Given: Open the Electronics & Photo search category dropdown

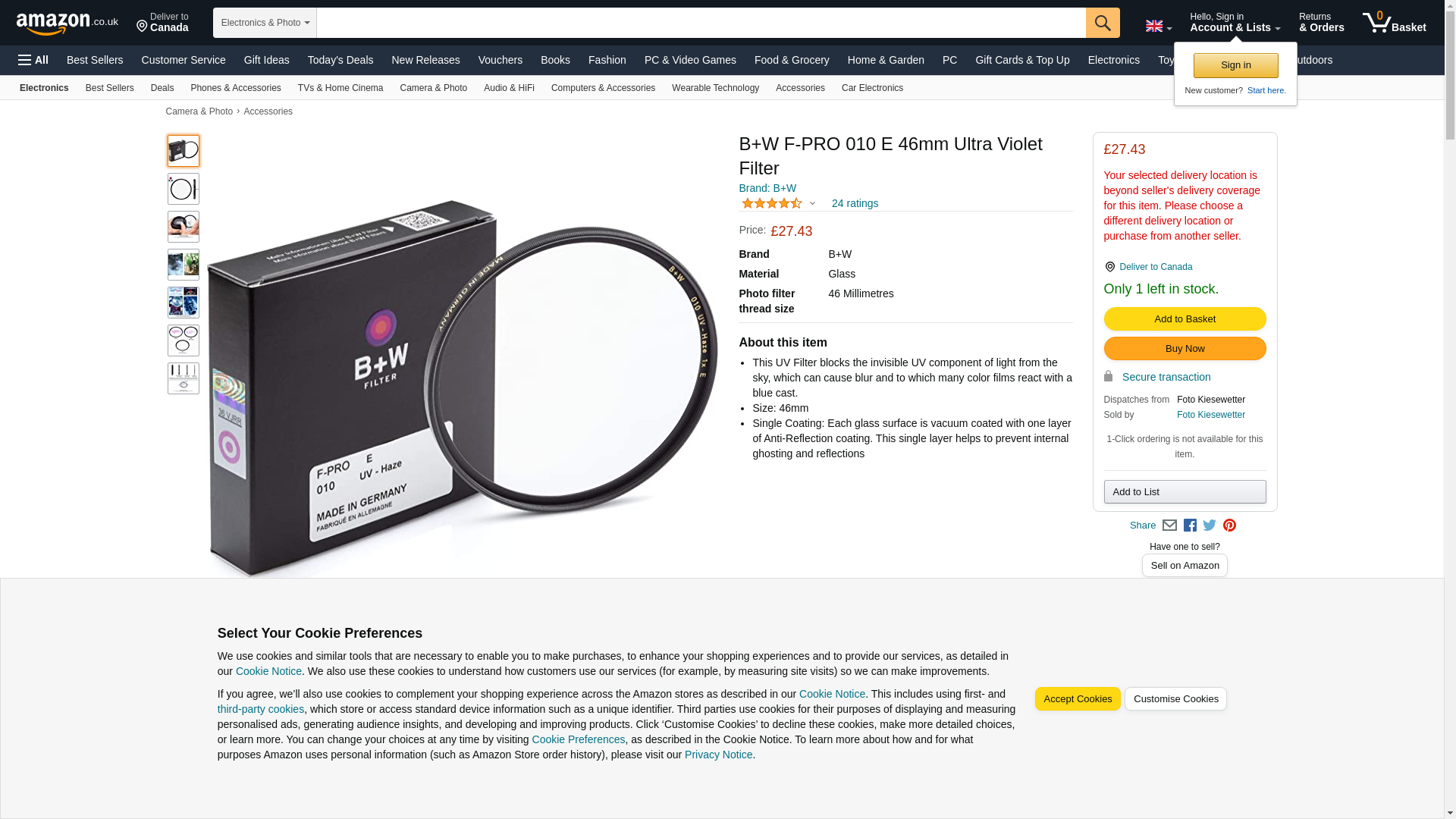Looking at the screenshot, I should pos(265,23).
